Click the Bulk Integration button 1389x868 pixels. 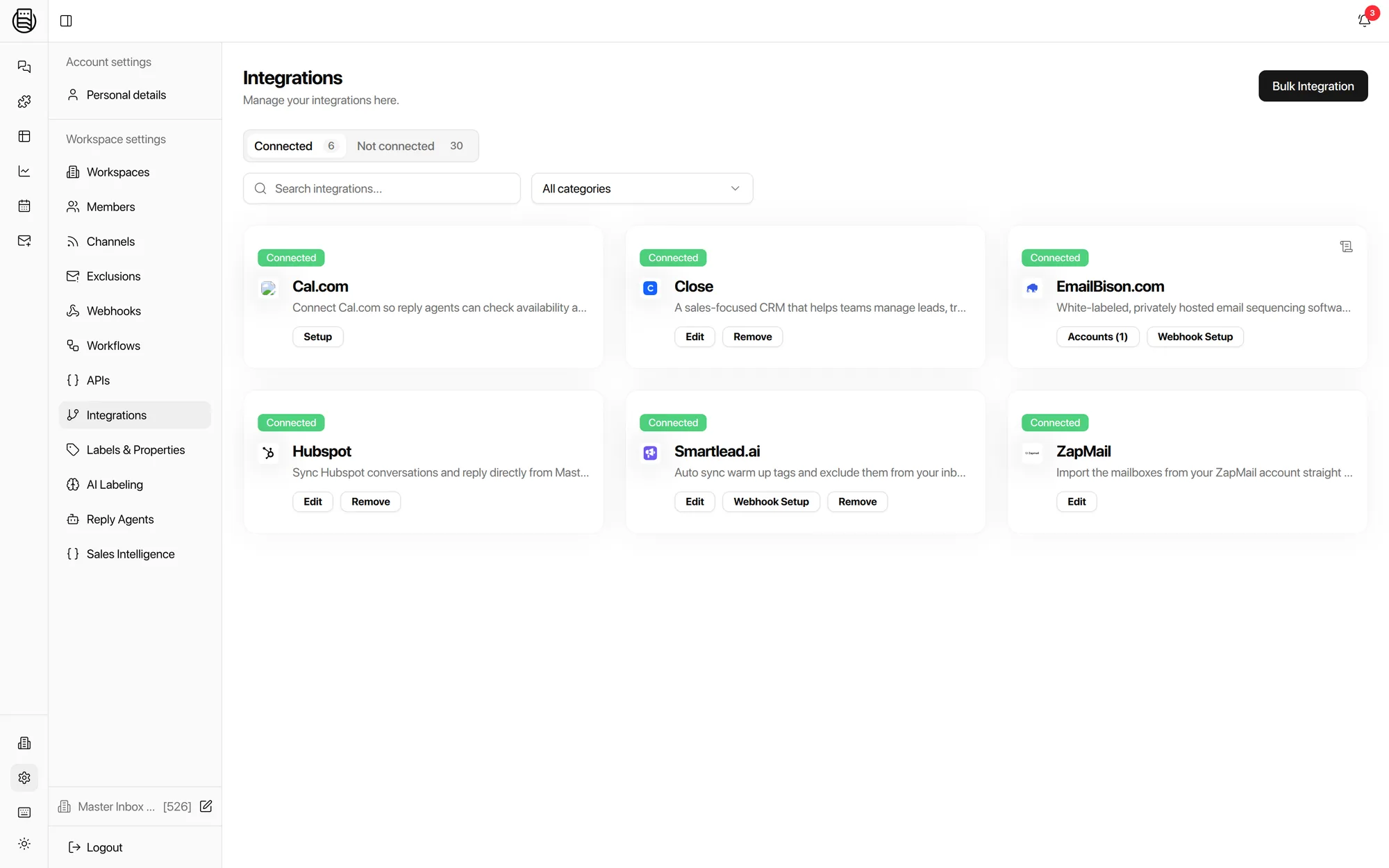(1313, 86)
